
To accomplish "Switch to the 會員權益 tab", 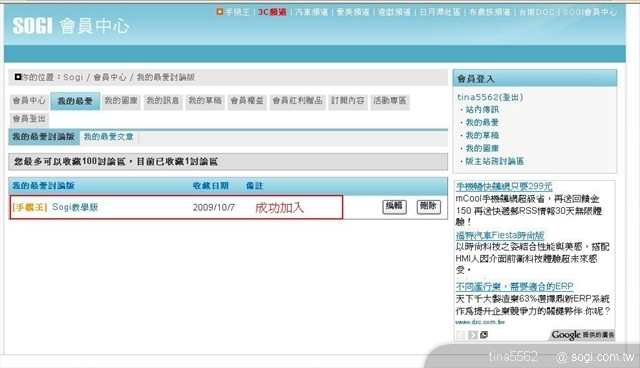I will pos(247,101).
